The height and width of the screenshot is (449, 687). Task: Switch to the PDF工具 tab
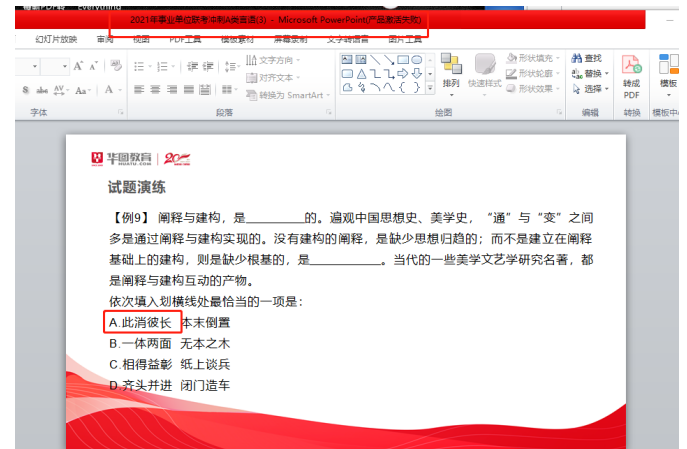pos(185,39)
